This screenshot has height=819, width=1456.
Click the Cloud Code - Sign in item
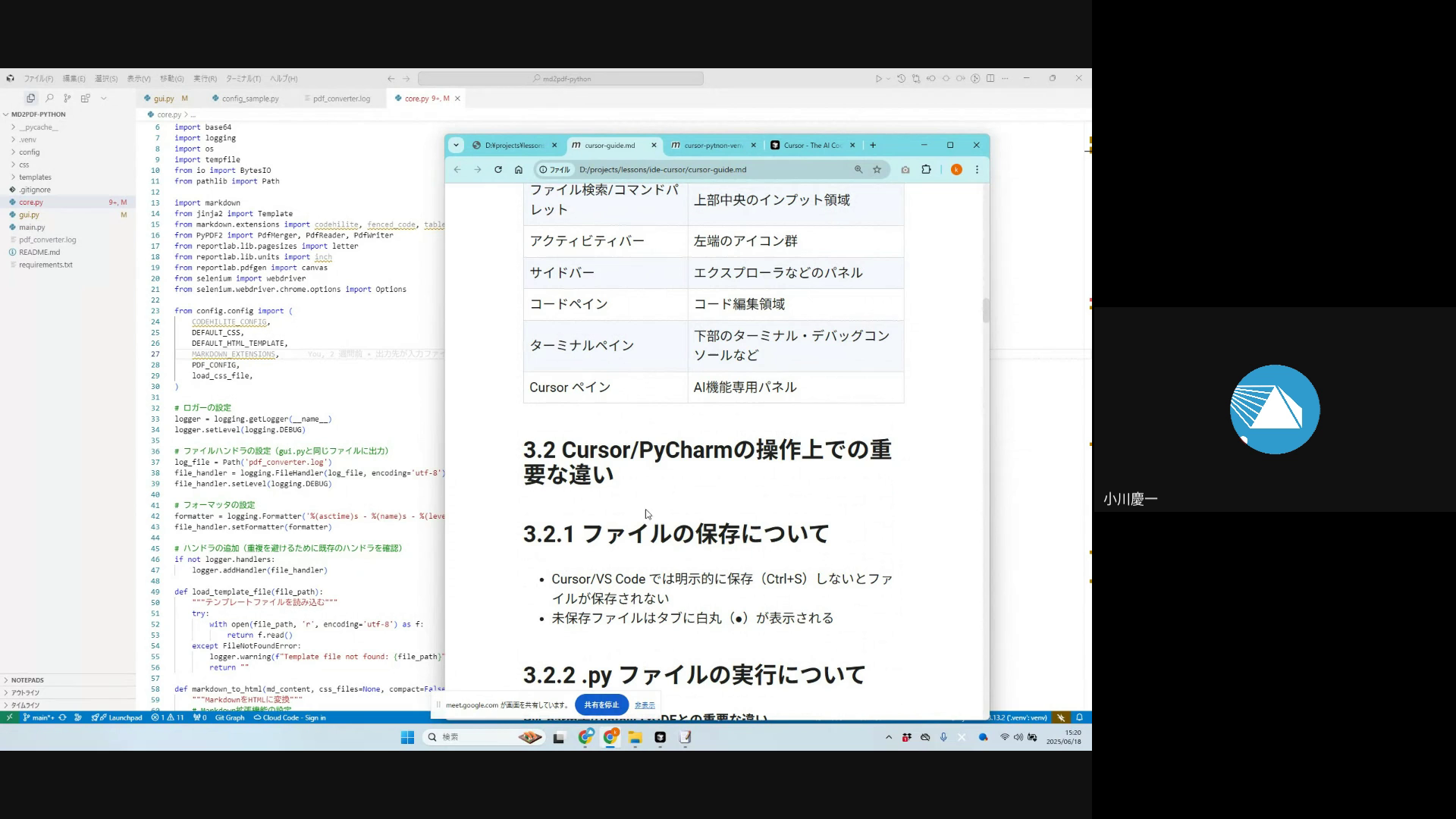point(290,717)
